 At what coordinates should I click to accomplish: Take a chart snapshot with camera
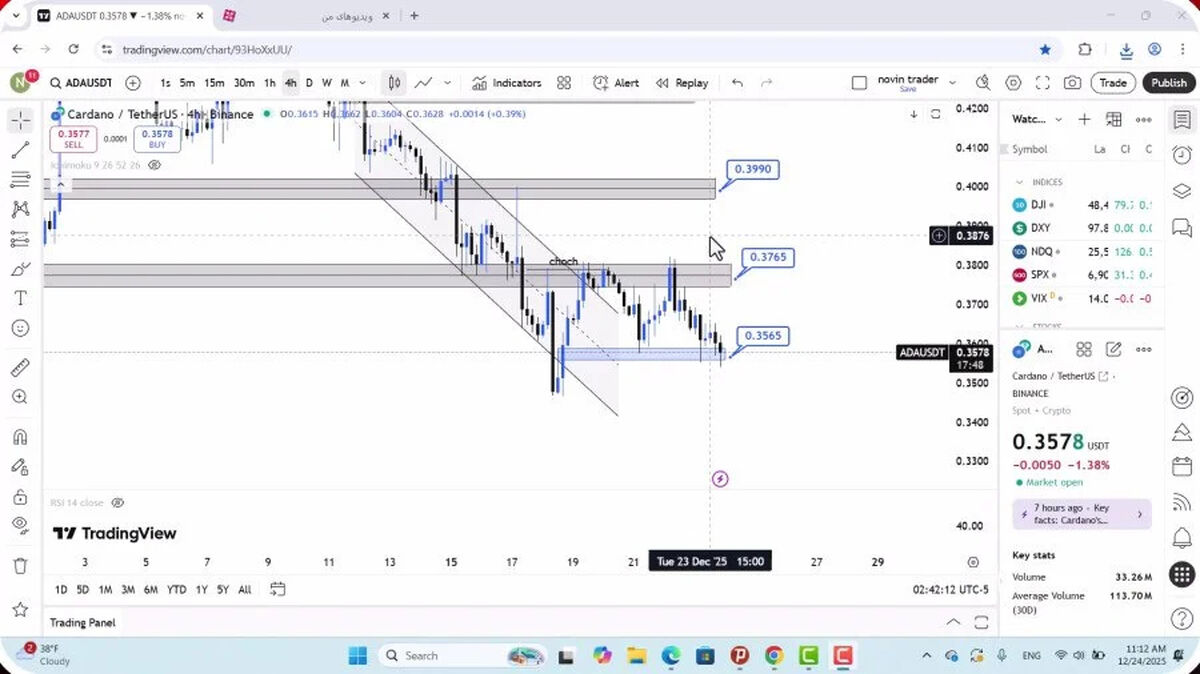[x=1072, y=83]
